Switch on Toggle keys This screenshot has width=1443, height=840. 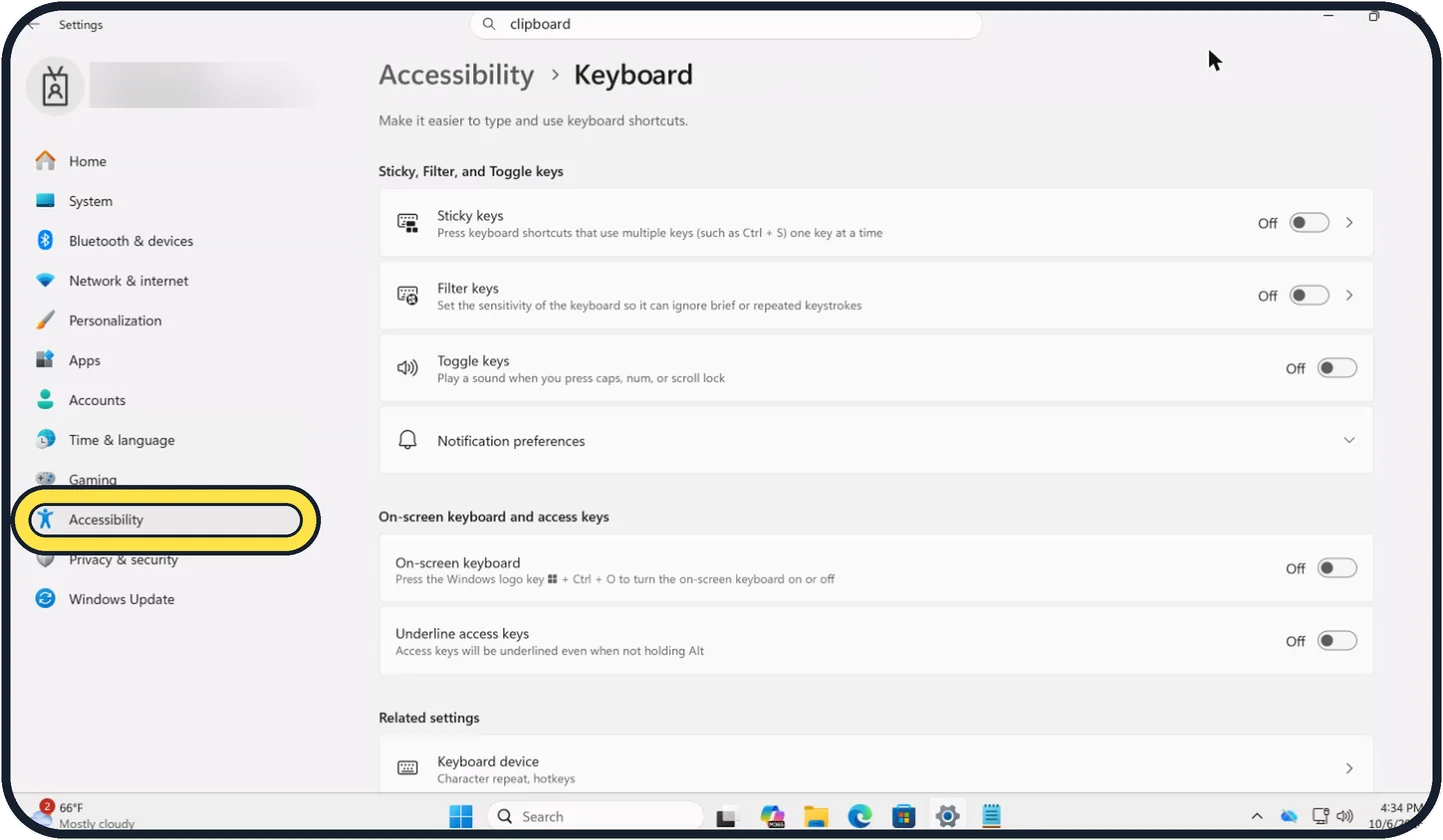pos(1337,368)
